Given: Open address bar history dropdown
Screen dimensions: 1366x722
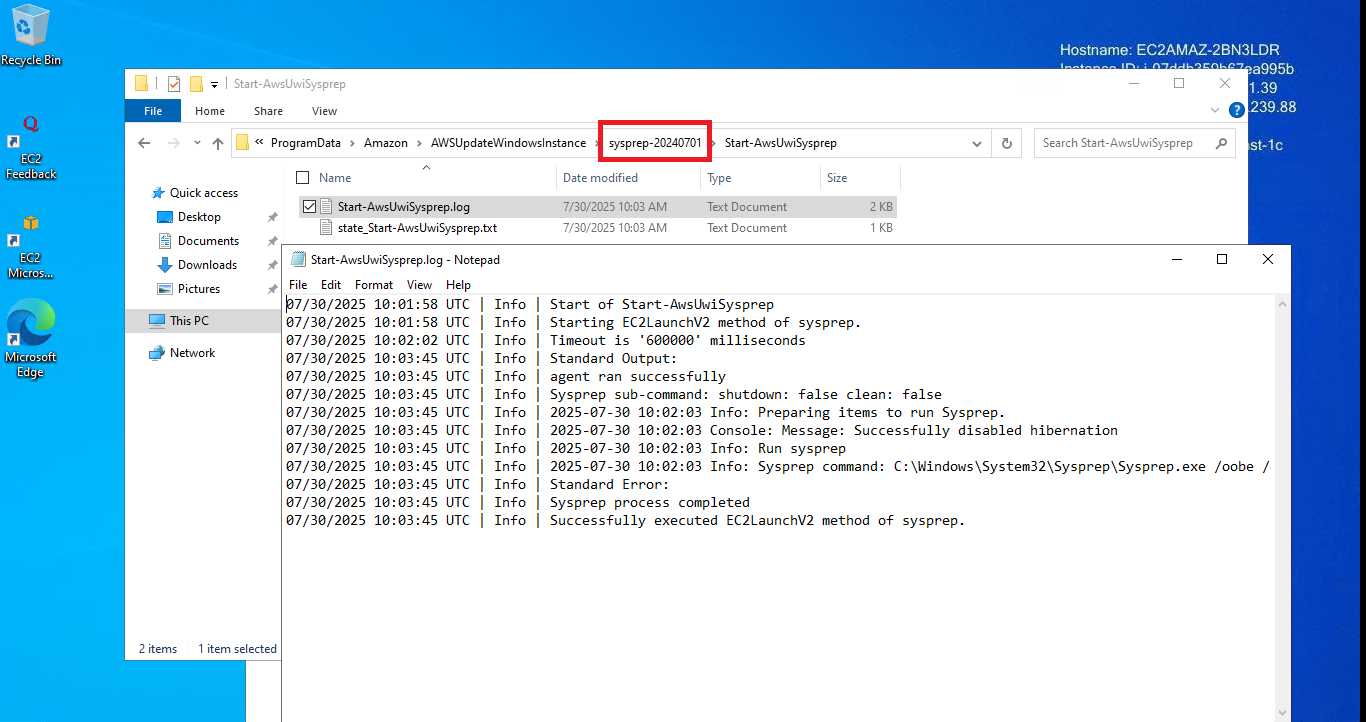Looking at the screenshot, I should point(977,143).
